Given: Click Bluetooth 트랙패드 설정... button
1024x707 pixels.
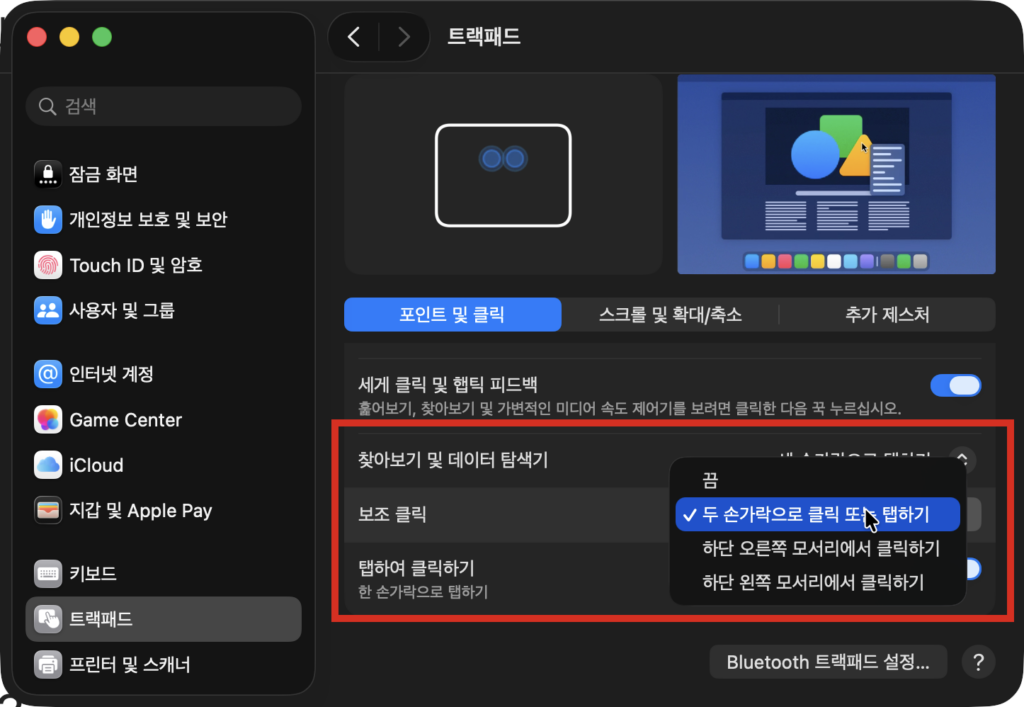Looking at the screenshot, I should (828, 663).
